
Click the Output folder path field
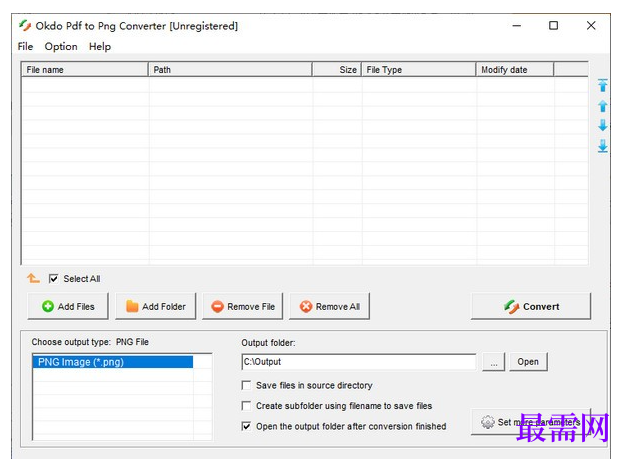point(359,362)
